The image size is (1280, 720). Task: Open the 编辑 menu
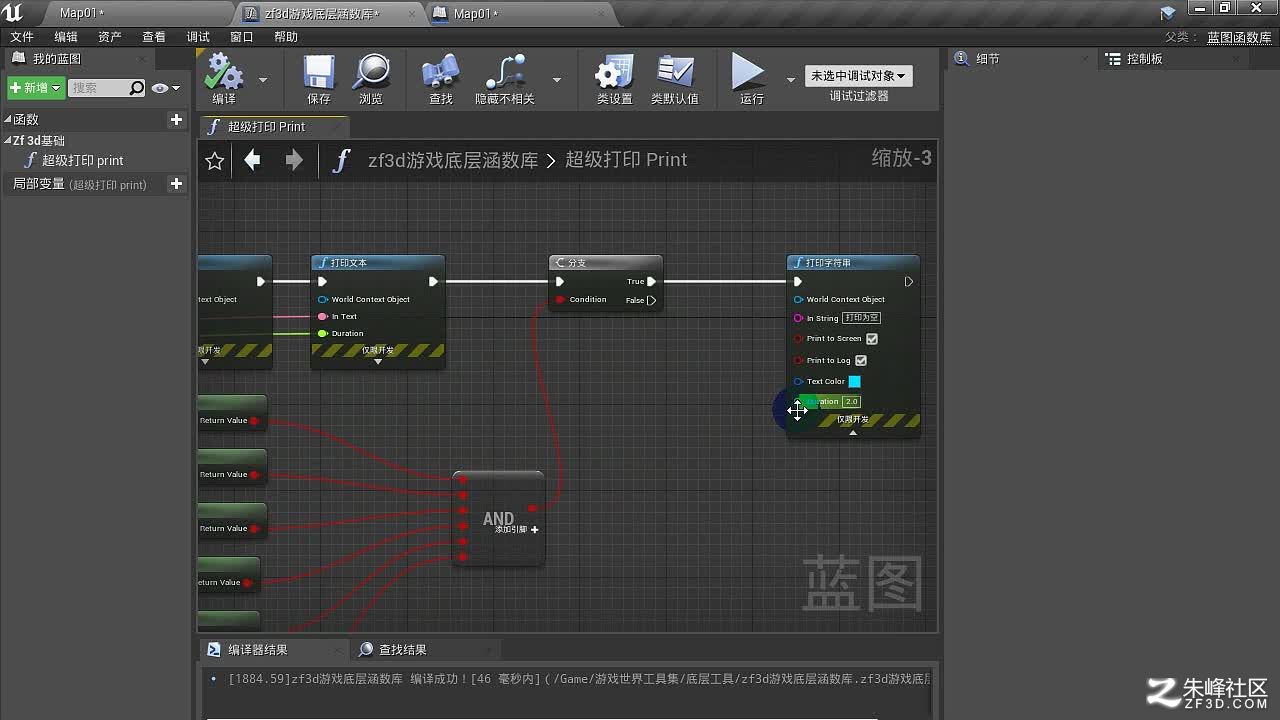66,37
